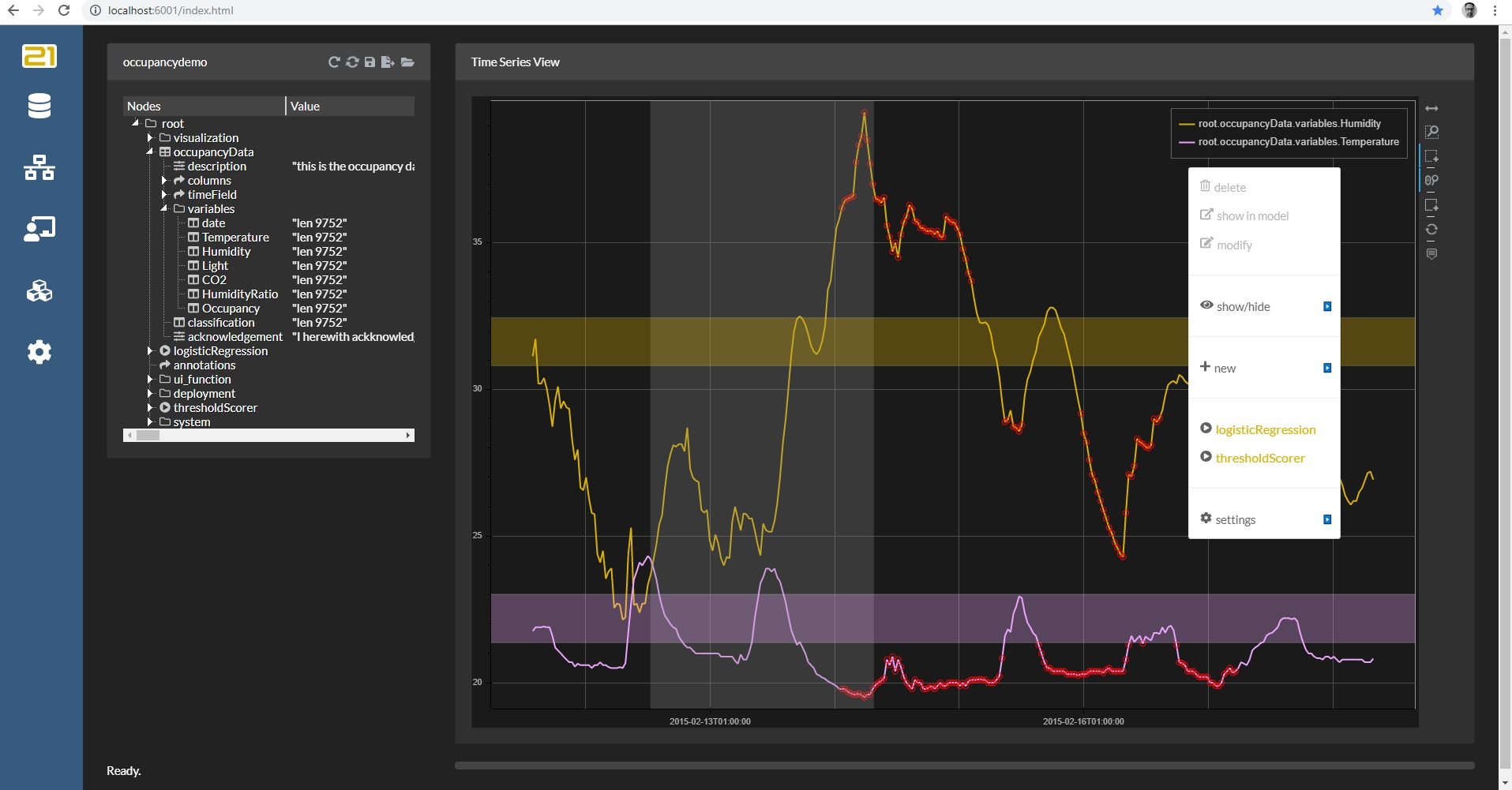Click the reload arrow icon in occupancydemo header
This screenshot has width=1512, height=790.
point(334,62)
